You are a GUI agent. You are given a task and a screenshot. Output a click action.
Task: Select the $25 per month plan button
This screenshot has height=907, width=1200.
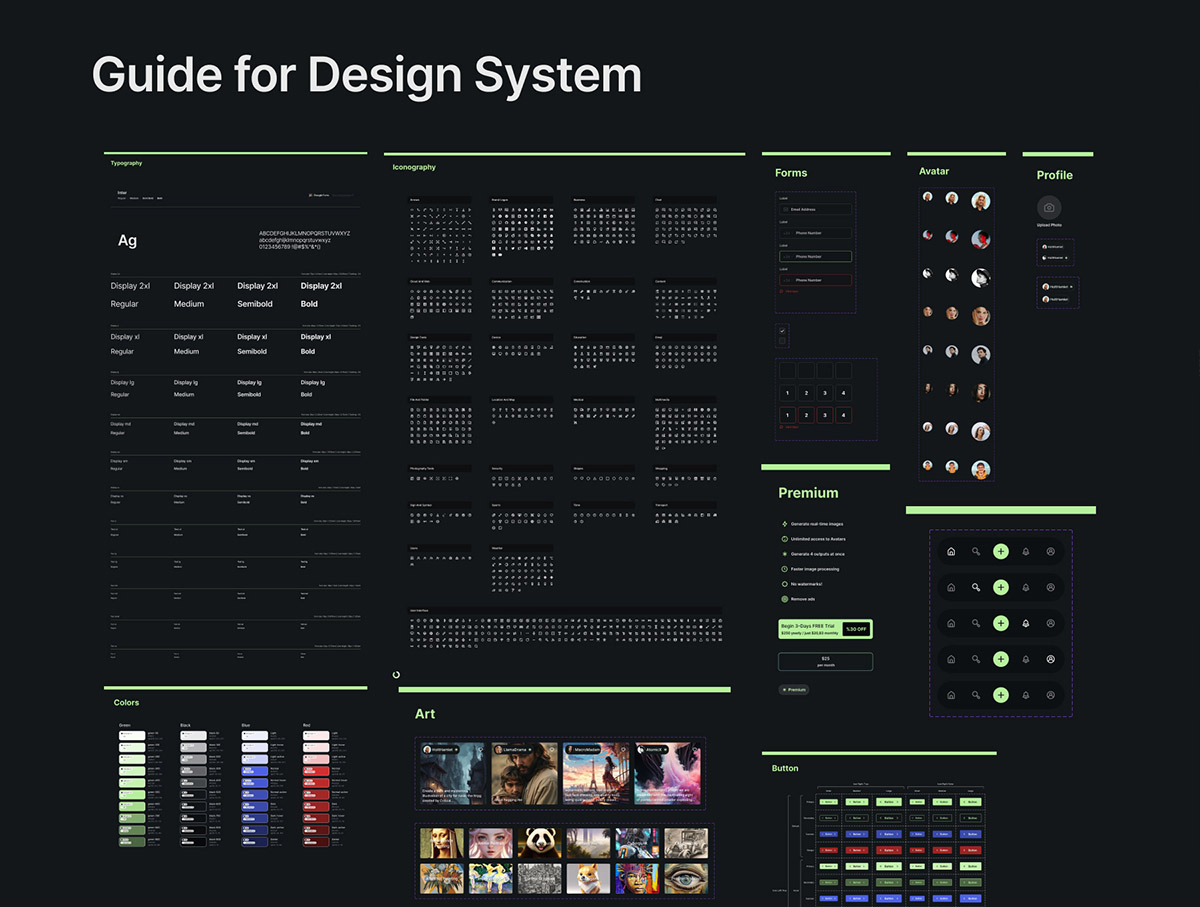click(x=825, y=661)
